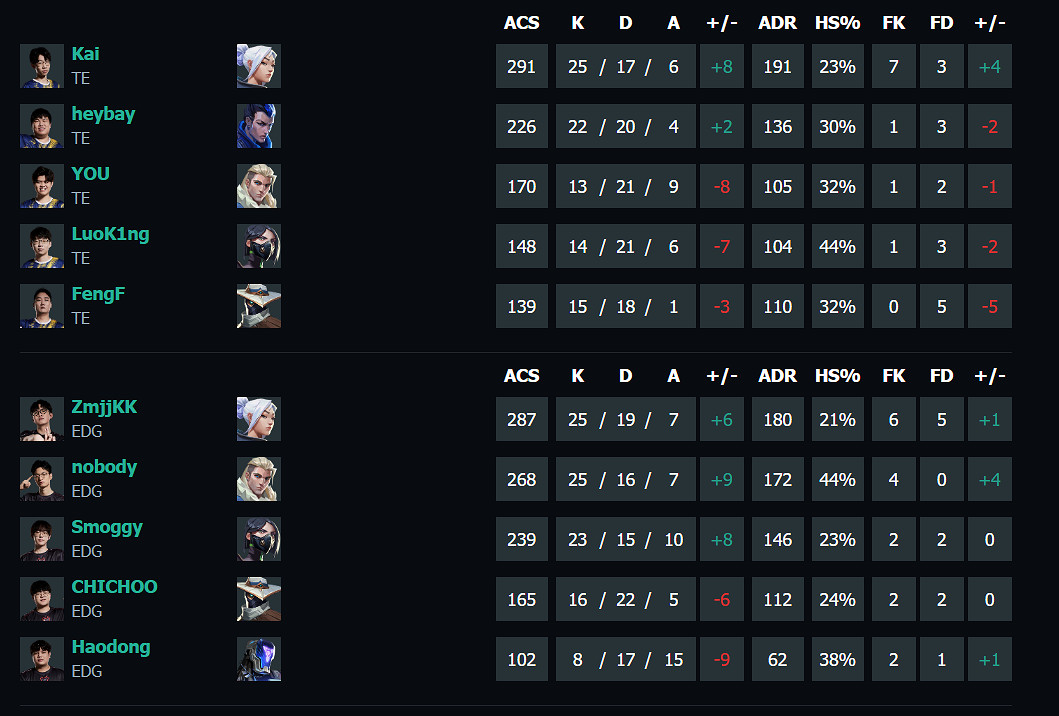Click Kai's ACS value of 291

(x=522, y=67)
